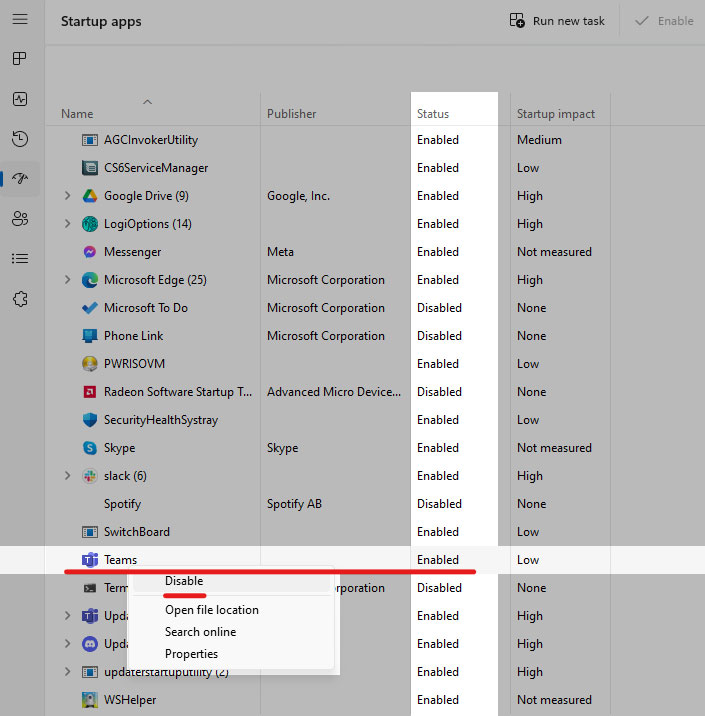Expand the slack (6) group
This screenshot has height=716, width=705.
point(68,476)
